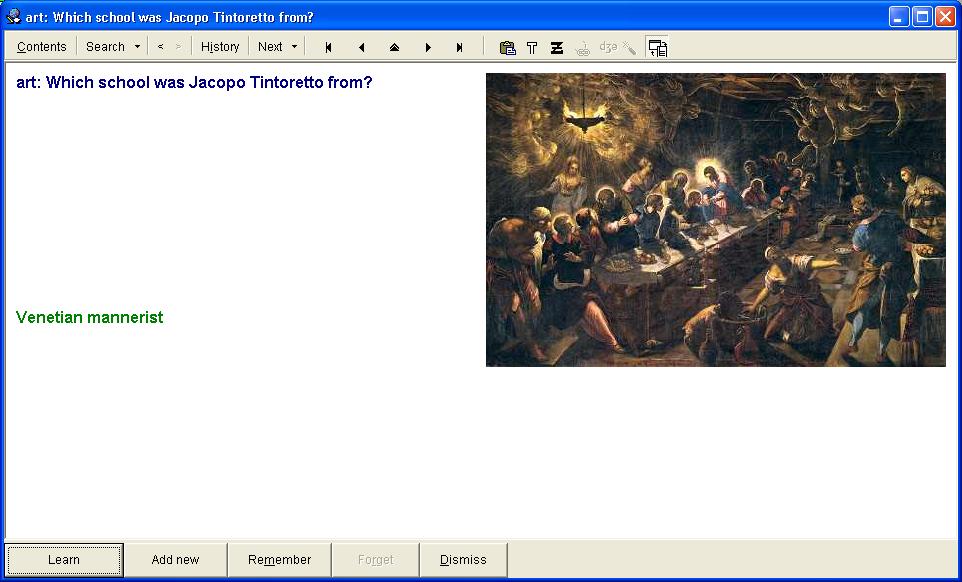
Task: Expand the Search dropdown arrow
Action: [x=137, y=47]
